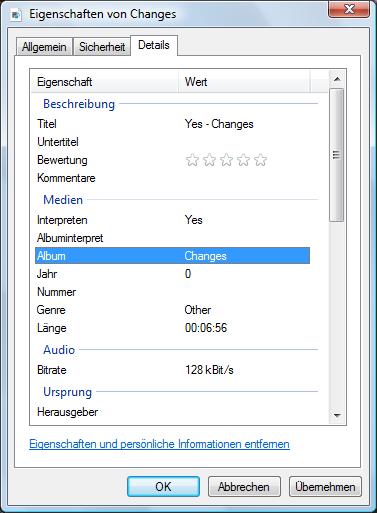
Task: Open link to remove properties and personal information
Action: pos(159,444)
